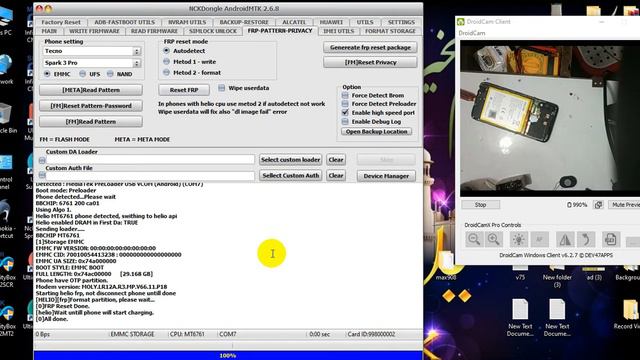Switch to the HUAWEI tab
Image resolution: width=640 pixels, height=360 pixels.
point(331,22)
